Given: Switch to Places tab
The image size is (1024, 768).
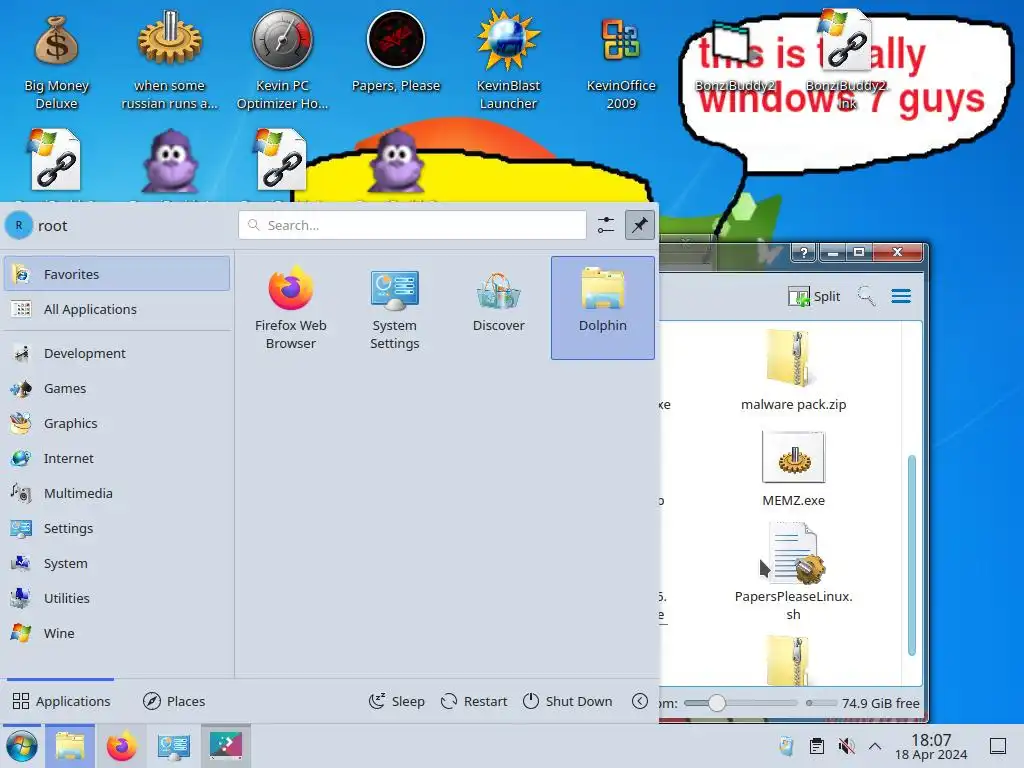Looking at the screenshot, I should pos(174,701).
